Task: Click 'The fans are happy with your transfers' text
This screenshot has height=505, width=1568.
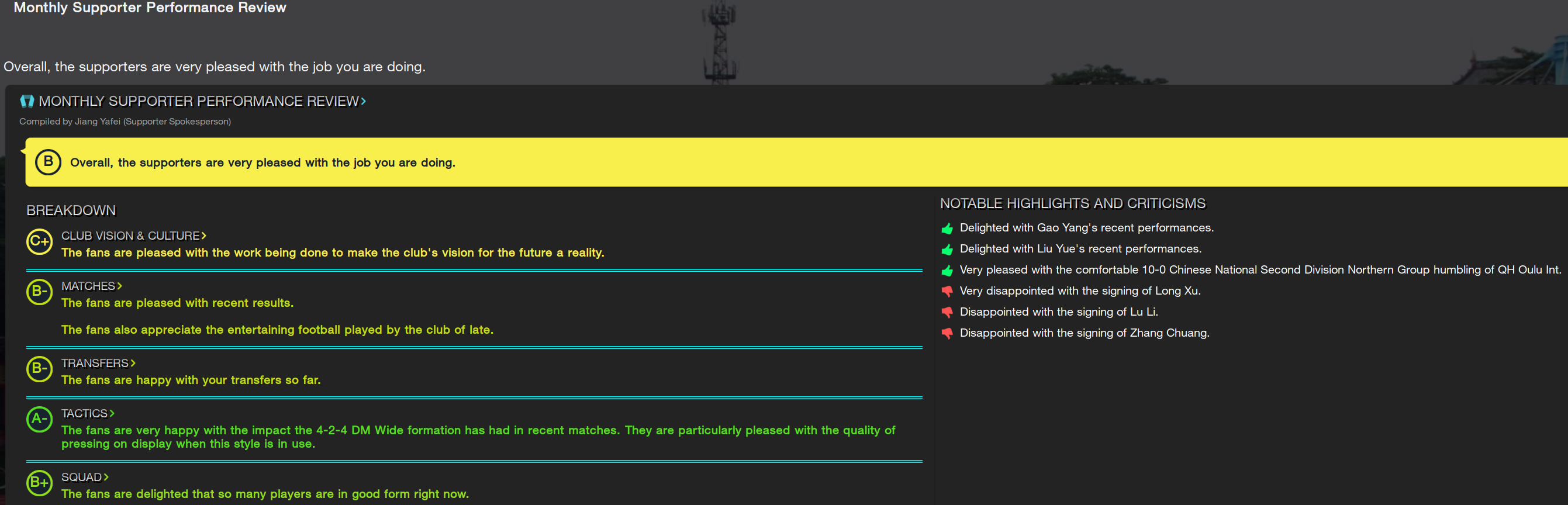Action: [191, 380]
